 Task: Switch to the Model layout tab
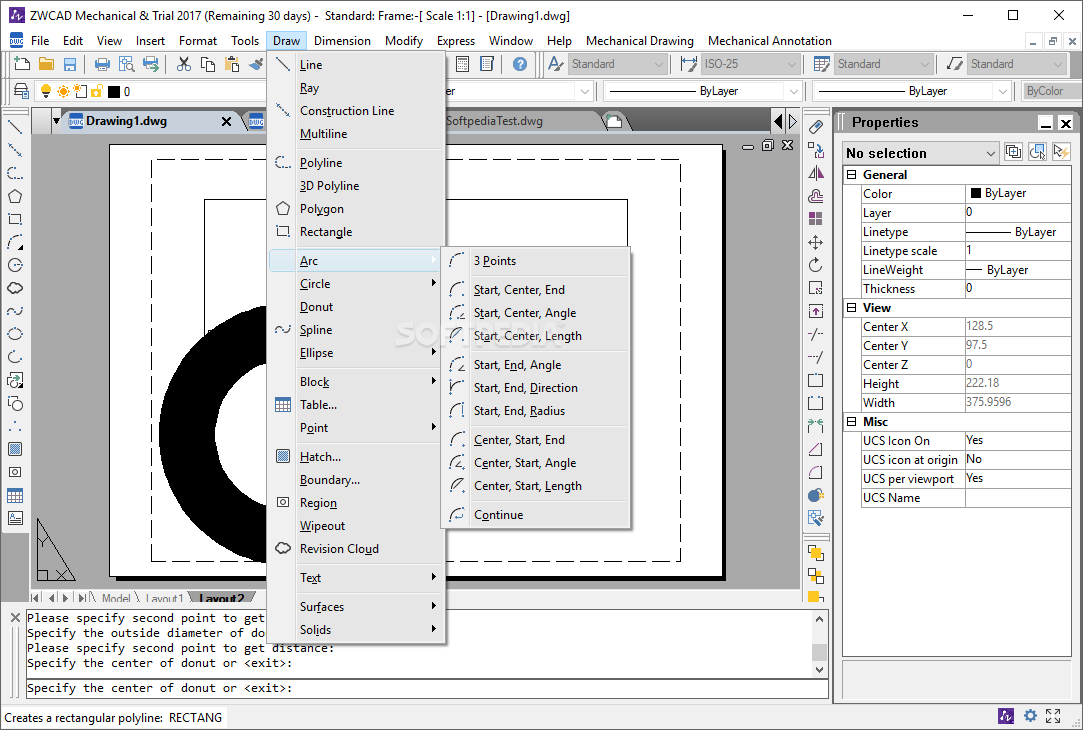click(116, 598)
